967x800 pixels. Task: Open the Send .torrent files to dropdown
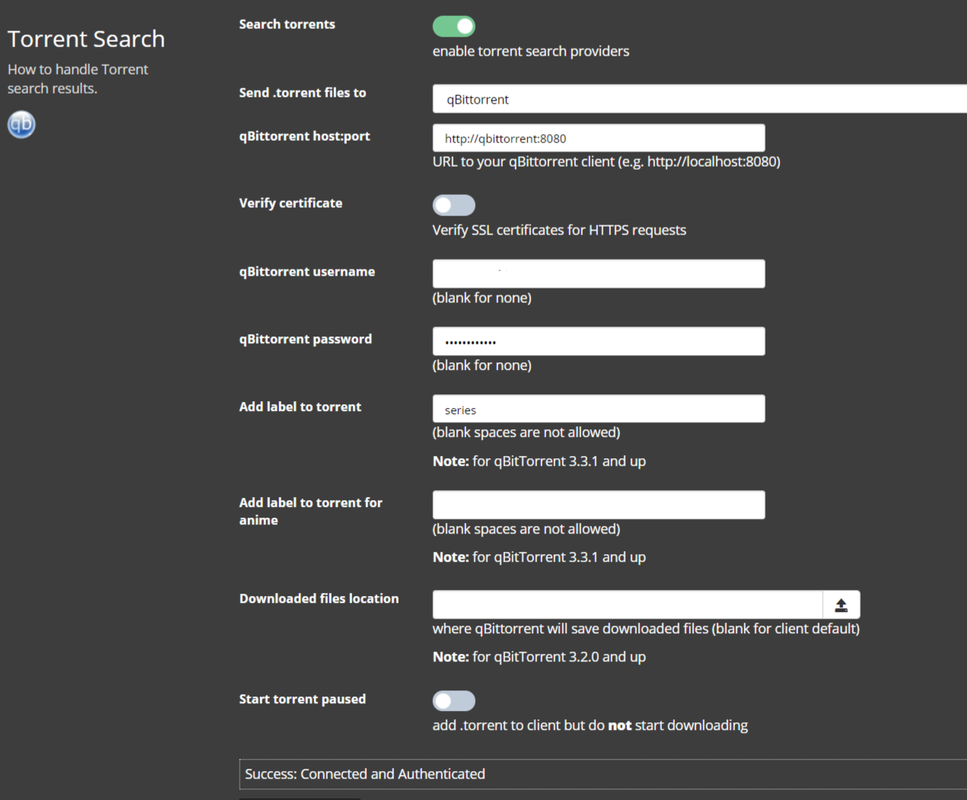[x=699, y=99]
